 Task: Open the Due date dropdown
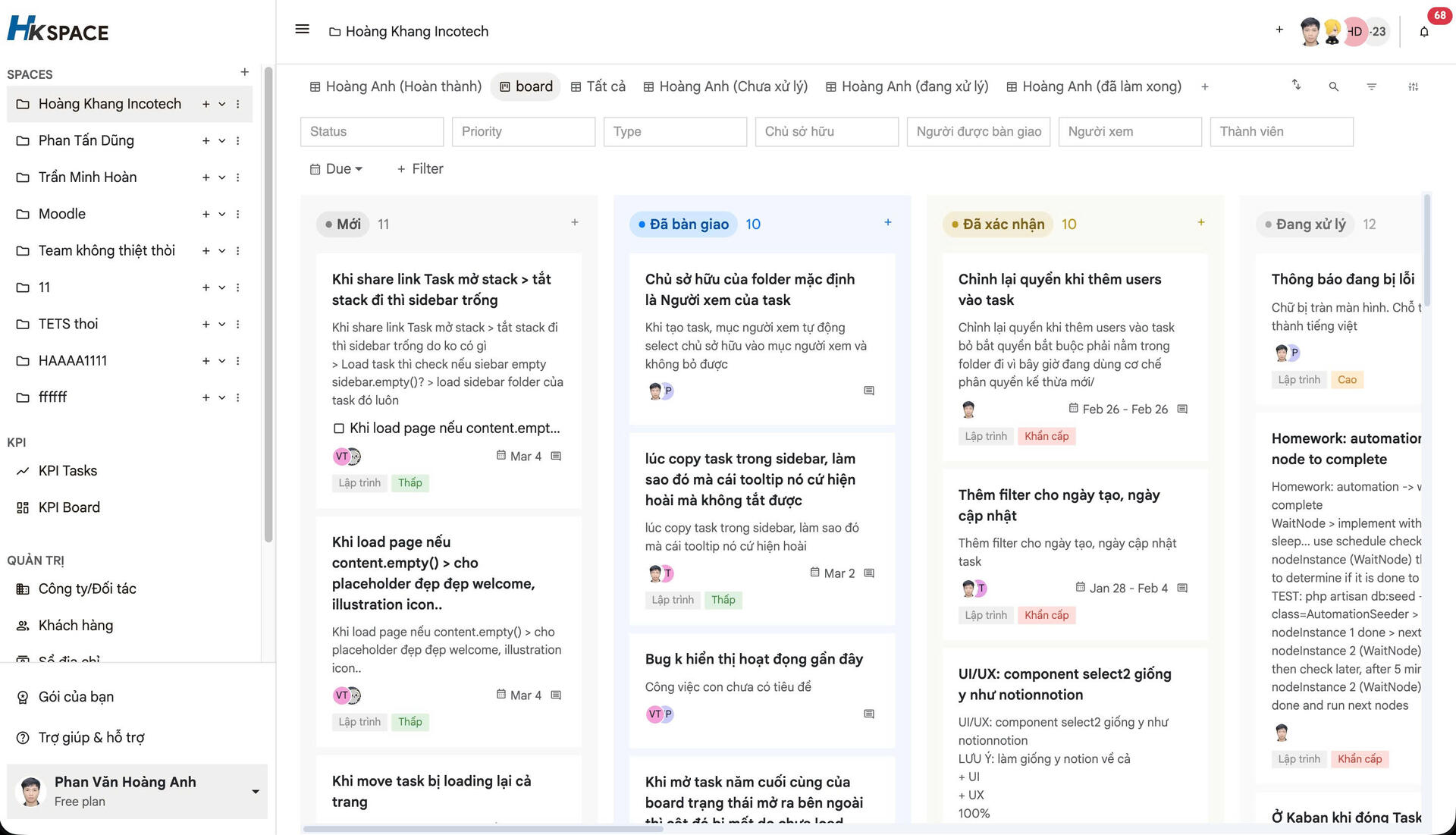pos(337,169)
